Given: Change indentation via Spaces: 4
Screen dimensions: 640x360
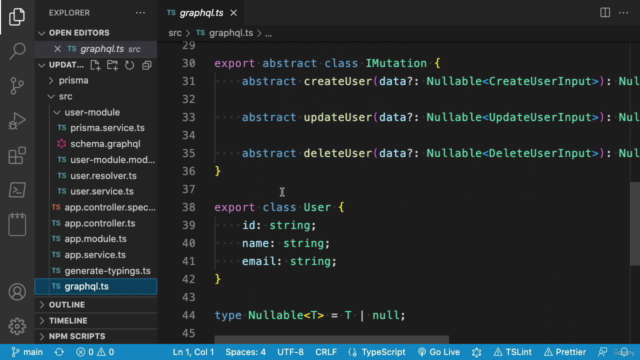Looking at the screenshot, I should [245, 352].
